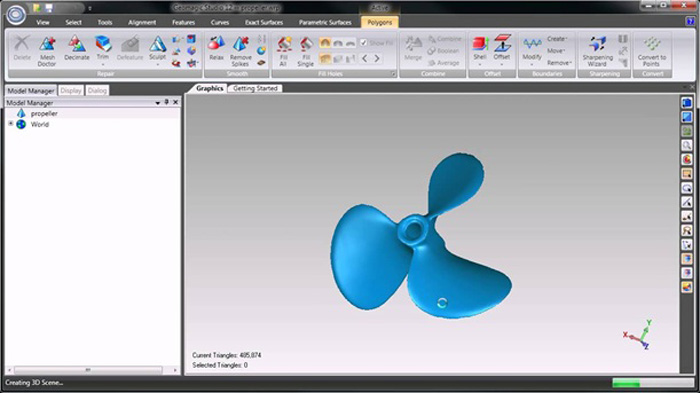Select the Fill Single tool

306,51
